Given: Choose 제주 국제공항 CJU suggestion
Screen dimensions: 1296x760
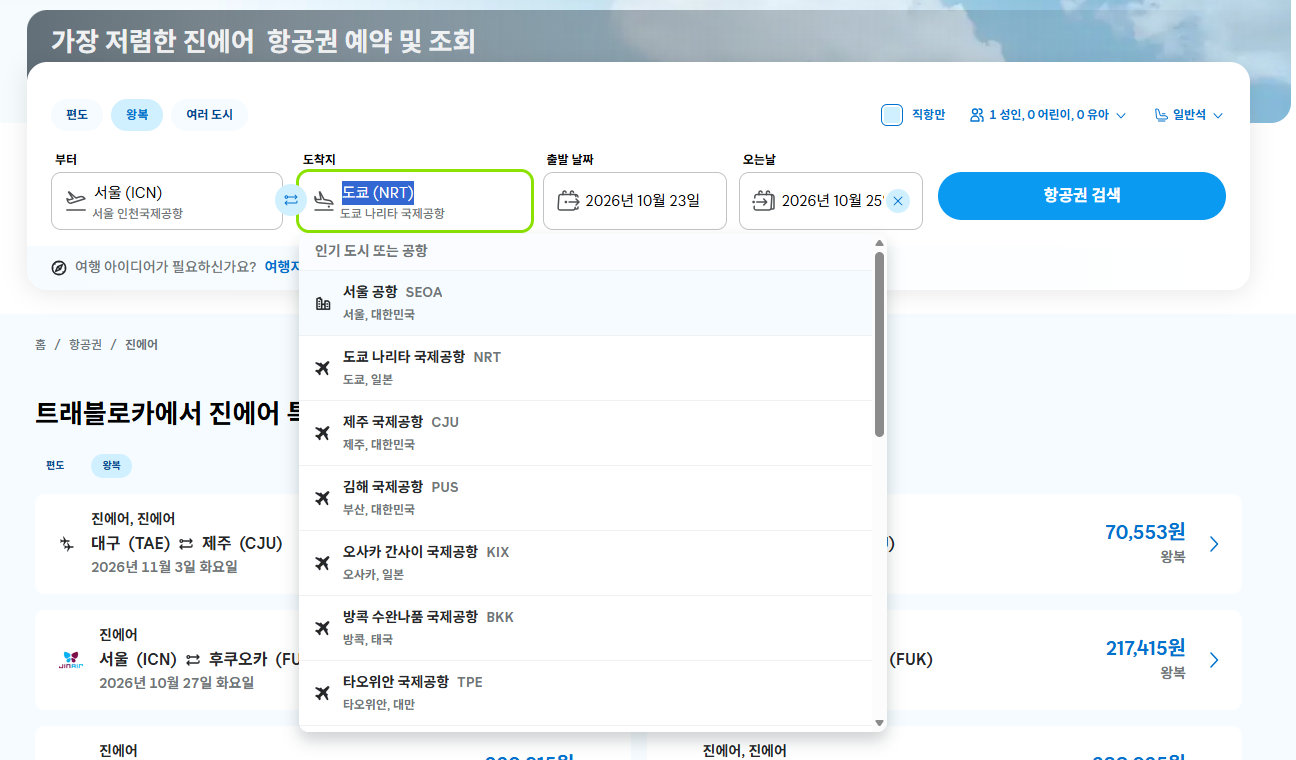Looking at the screenshot, I should pyautogui.click(x=586, y=433).
